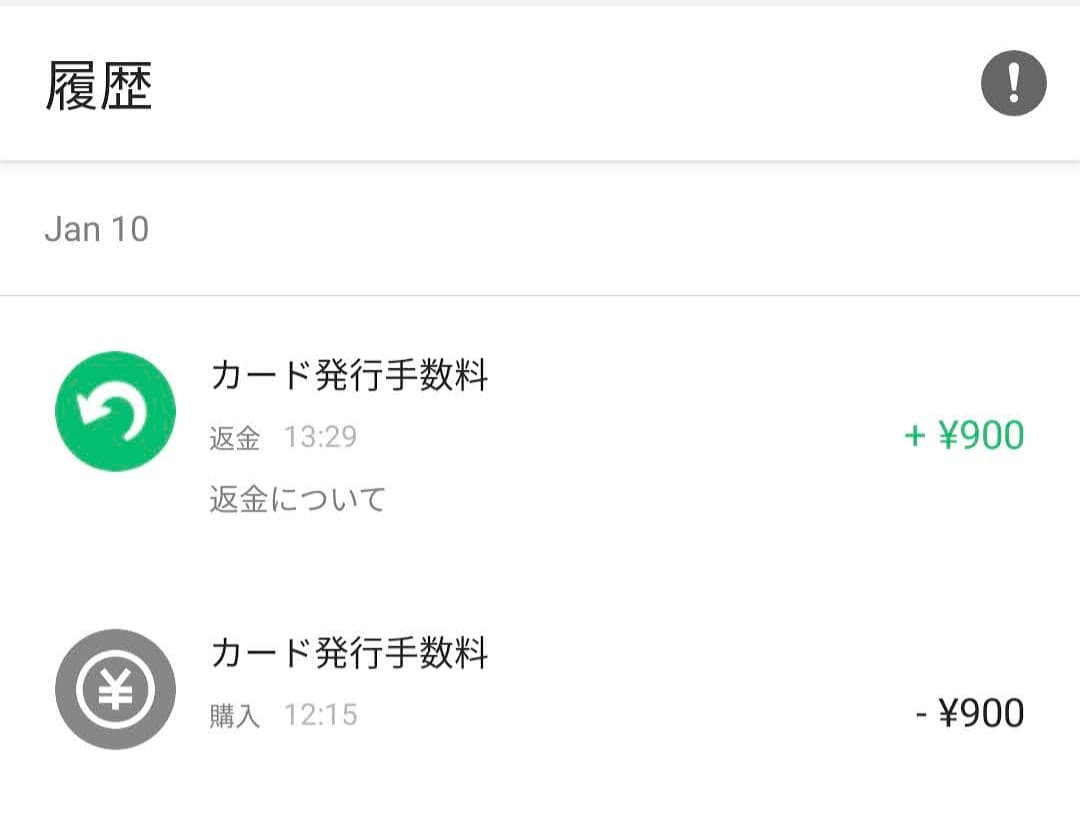The height and width of the screenshot is (818, 1080).
Task: Tap the exclamation info icon in header
Action: click(1013, 84)
